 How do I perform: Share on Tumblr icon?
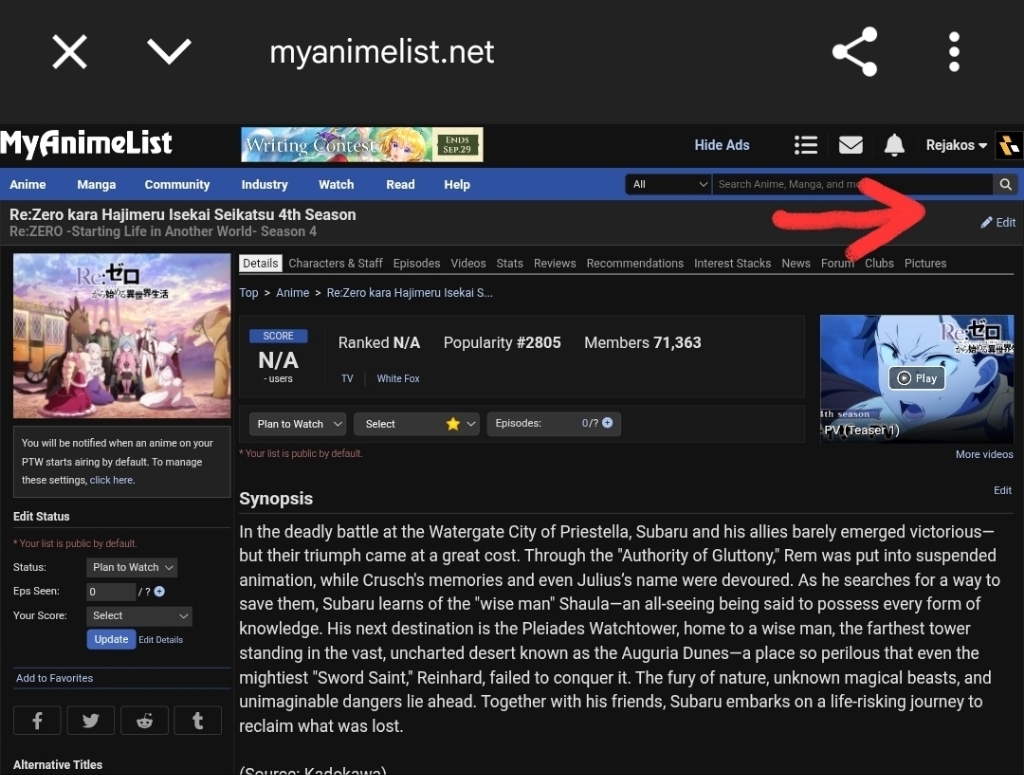[x=198, y=720]
